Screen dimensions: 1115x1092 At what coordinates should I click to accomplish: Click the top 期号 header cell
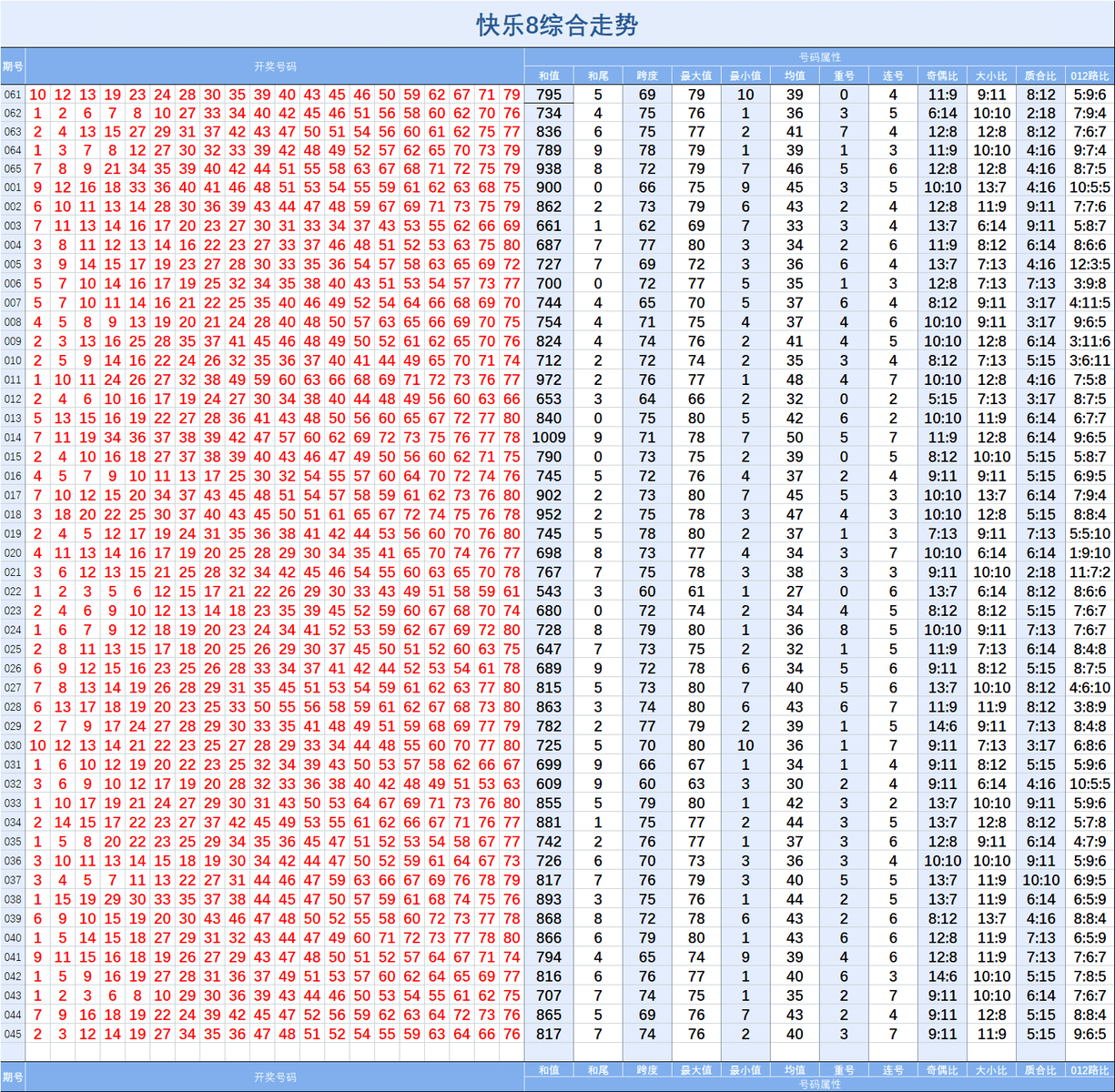[x=13, y=66]
